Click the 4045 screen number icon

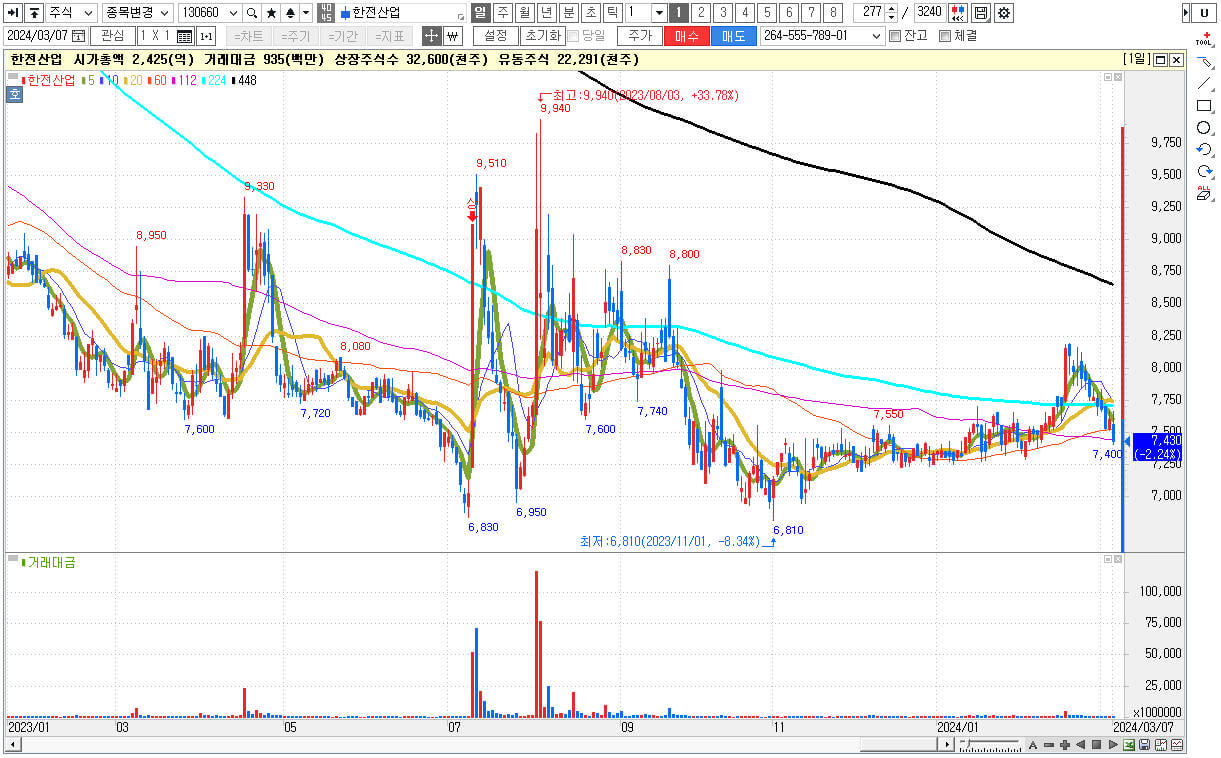tap(326, 13)
